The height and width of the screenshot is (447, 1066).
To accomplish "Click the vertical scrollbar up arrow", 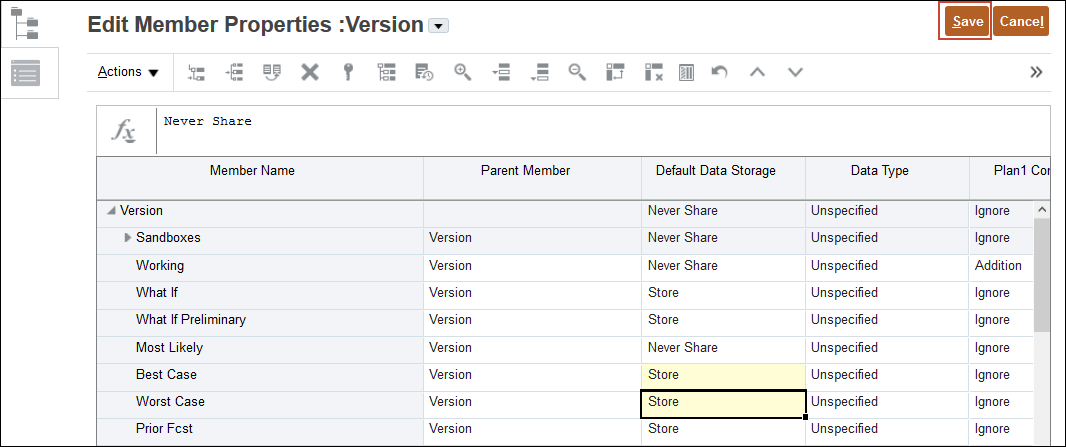I will (1043, 211).
